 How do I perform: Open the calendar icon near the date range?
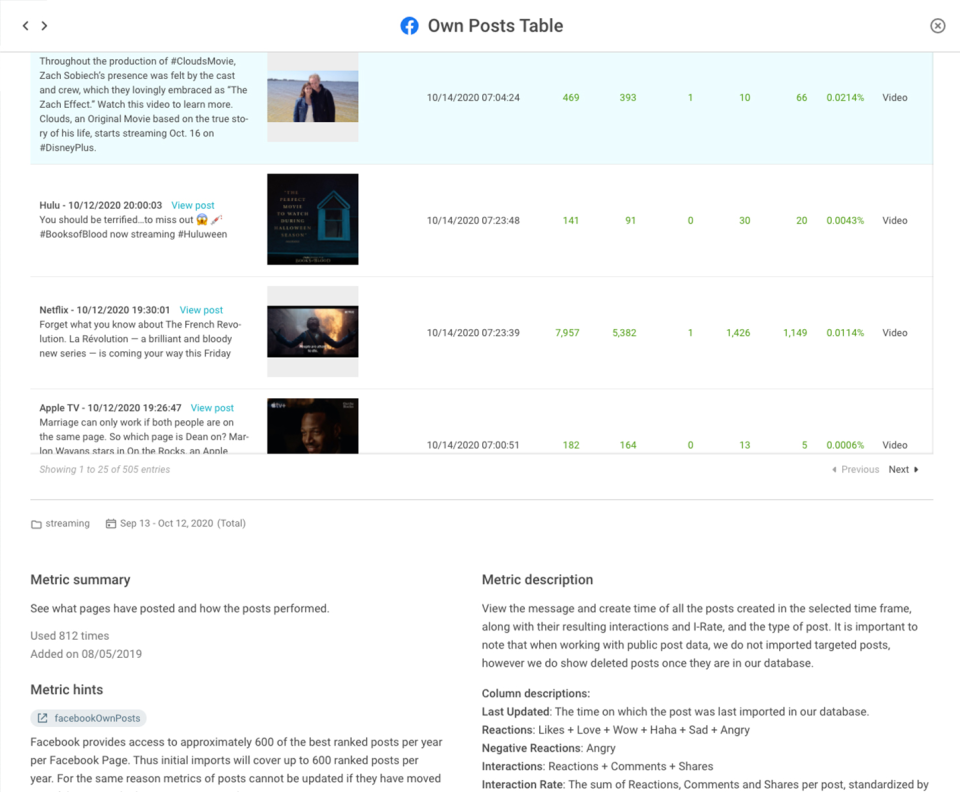tap(110, 523)
